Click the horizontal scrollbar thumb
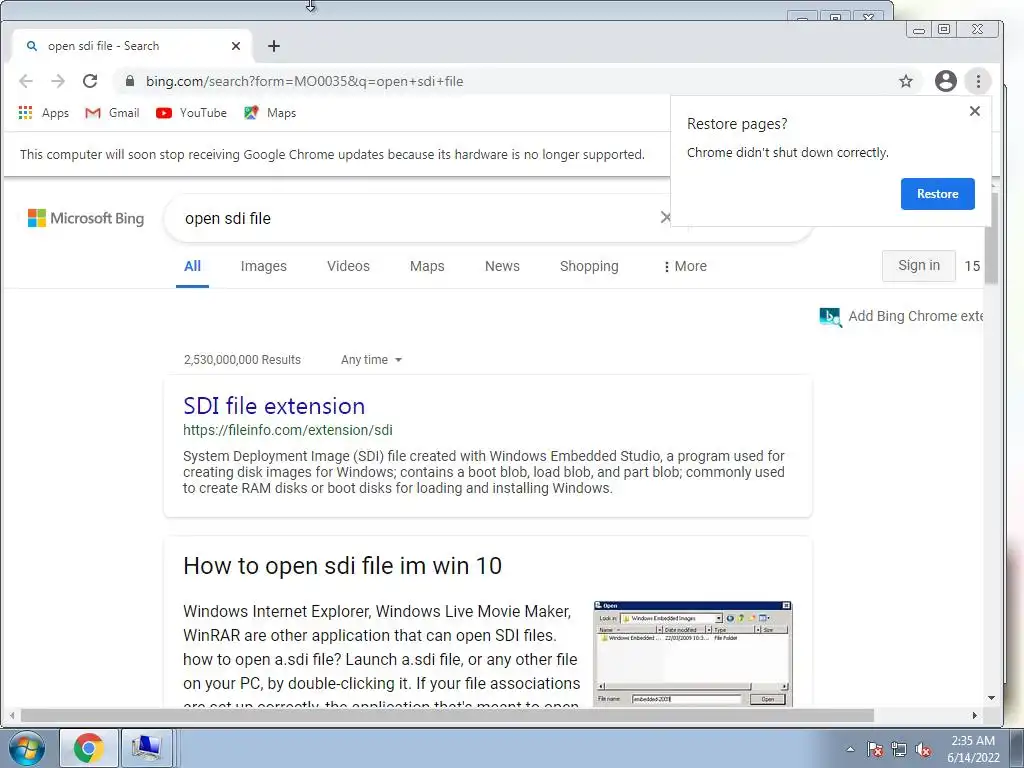Screen dimensions: 1024x768 (x=447, y=716)
